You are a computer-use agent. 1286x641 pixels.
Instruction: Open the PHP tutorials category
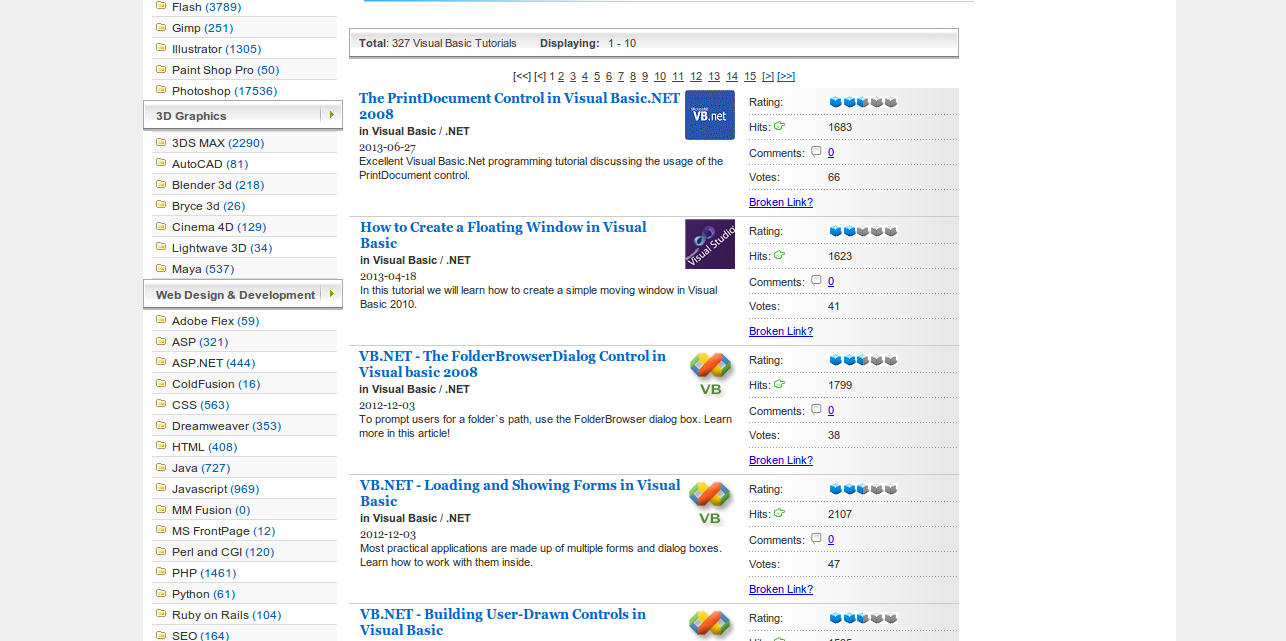pos(204,573)
